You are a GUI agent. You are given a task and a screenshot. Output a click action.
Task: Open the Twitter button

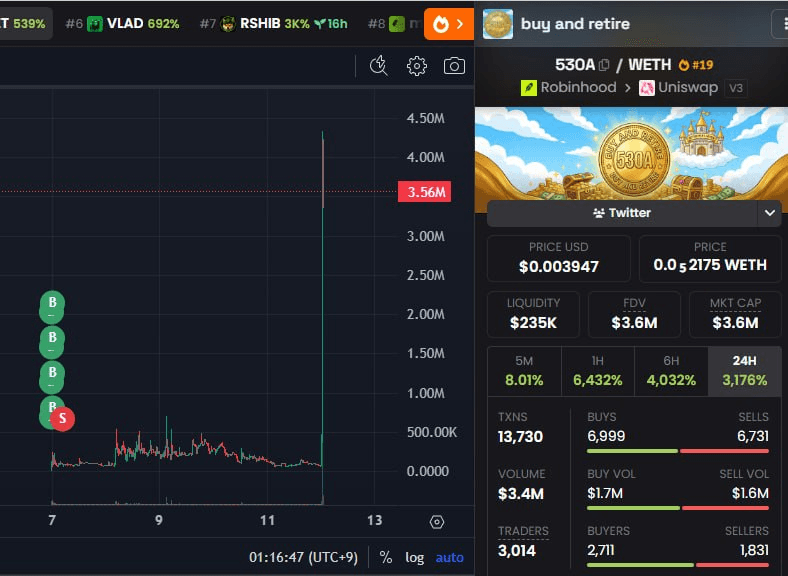click(622, 213)
